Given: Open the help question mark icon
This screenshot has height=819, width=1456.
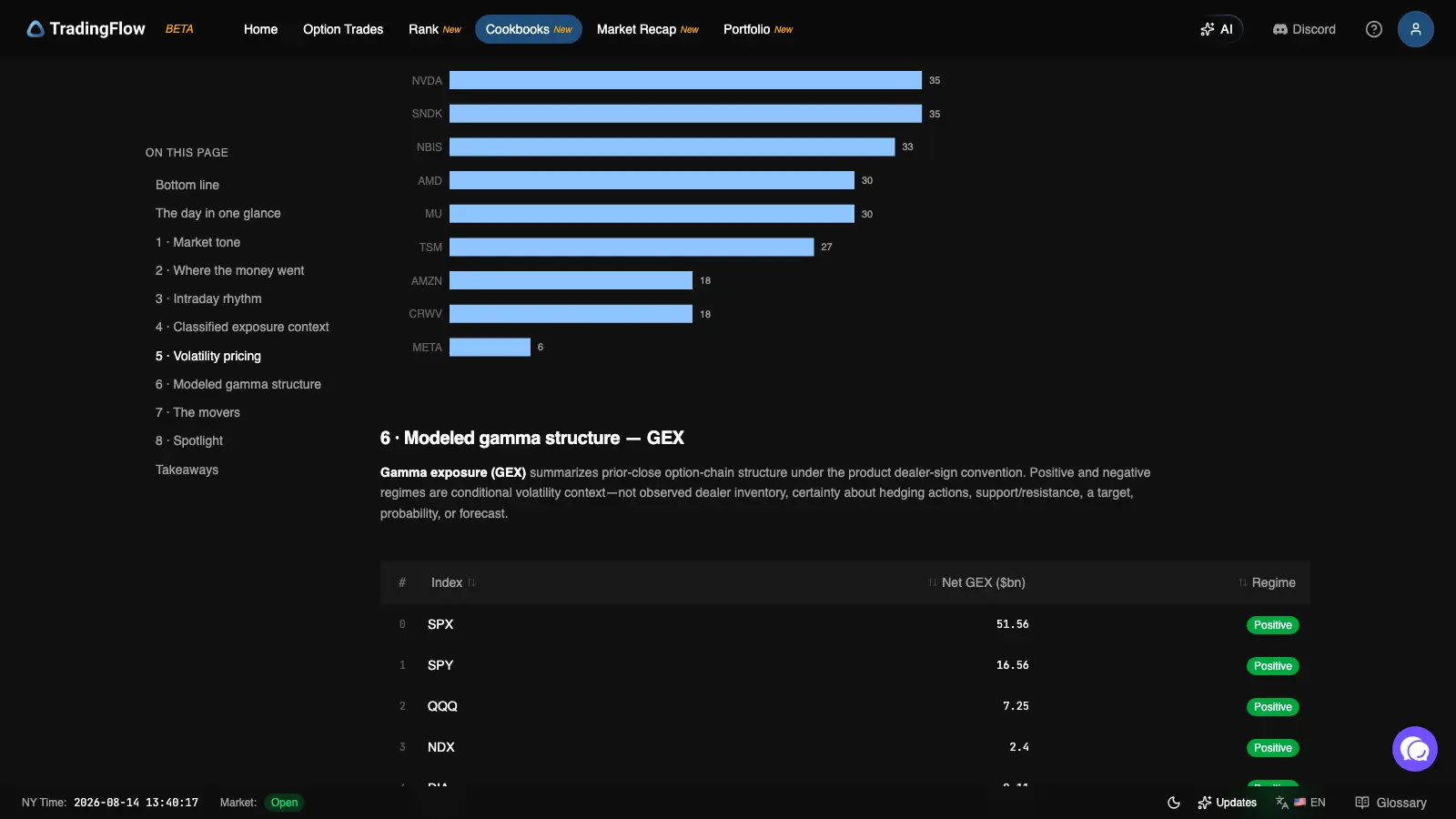Looking at the screenshot, I should pyautogui.click(x=1374, y=29).
